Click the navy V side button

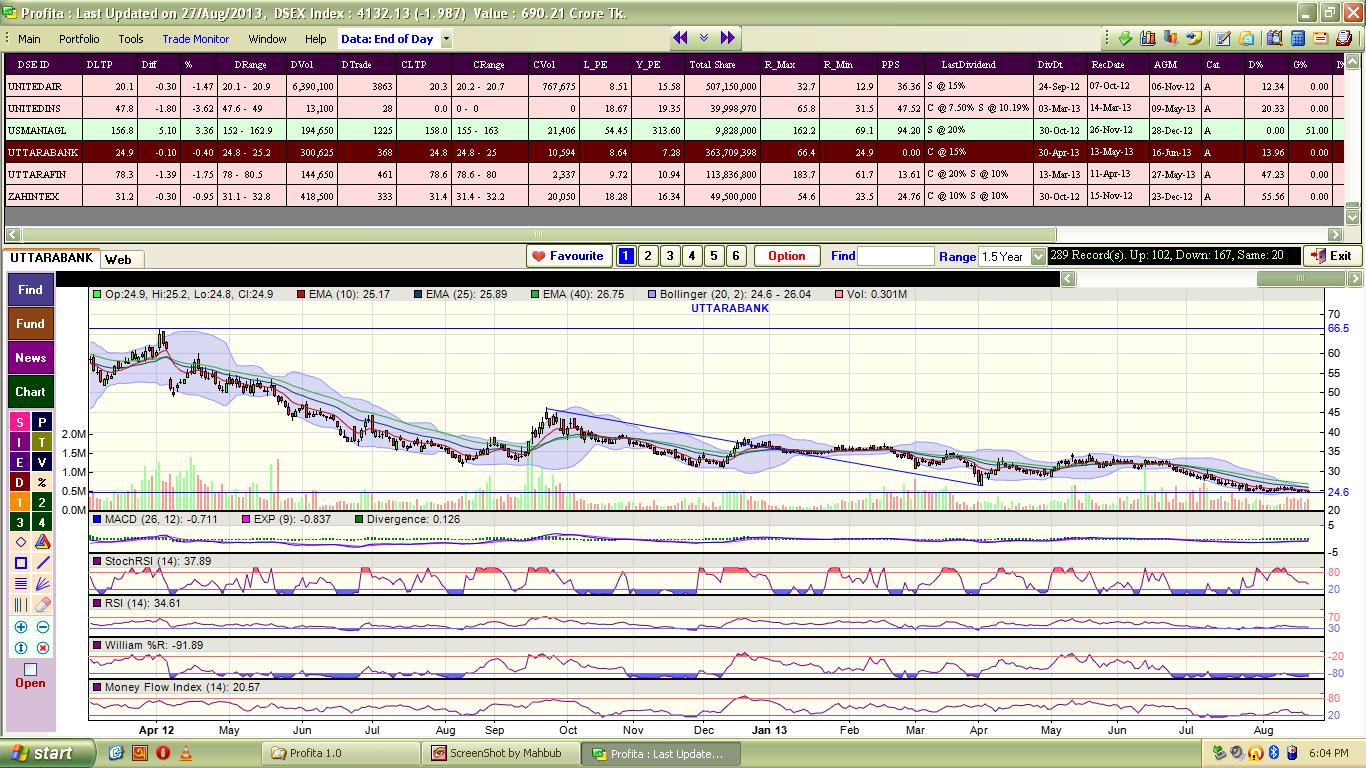(x=42, y=462)
